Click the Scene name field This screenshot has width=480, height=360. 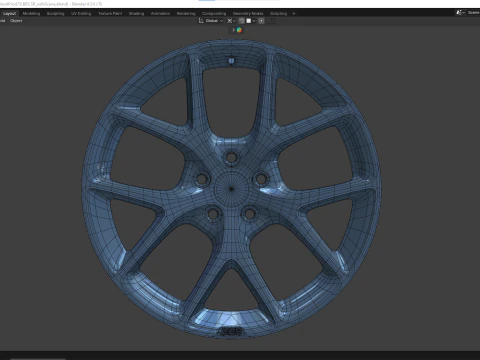473,12
